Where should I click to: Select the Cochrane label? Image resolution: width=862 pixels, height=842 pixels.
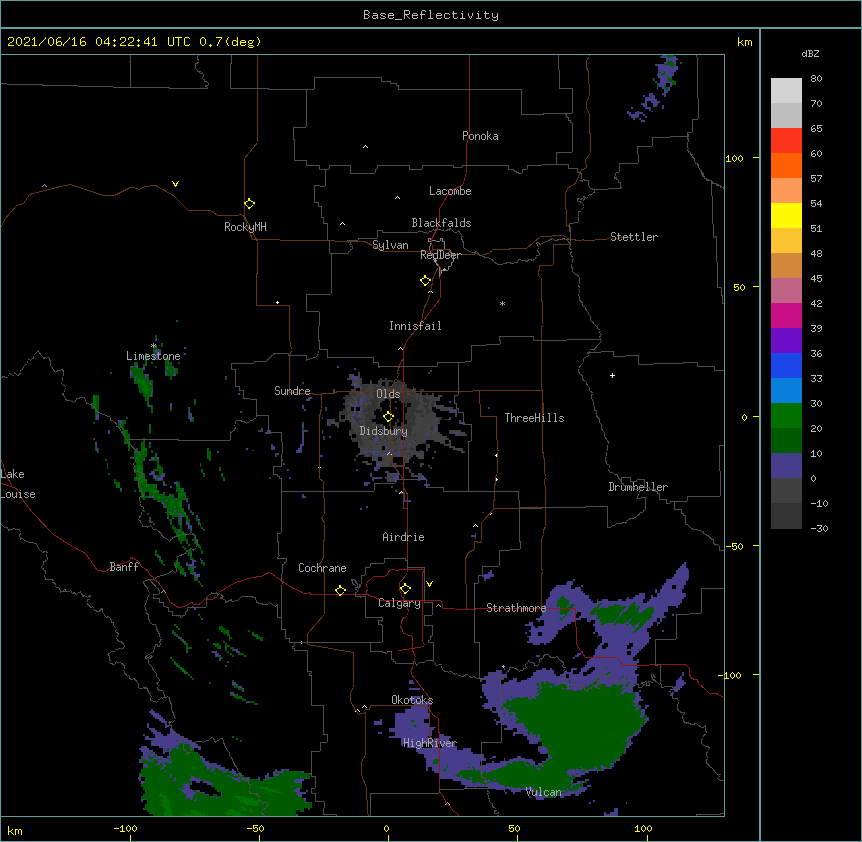[322, 568]
